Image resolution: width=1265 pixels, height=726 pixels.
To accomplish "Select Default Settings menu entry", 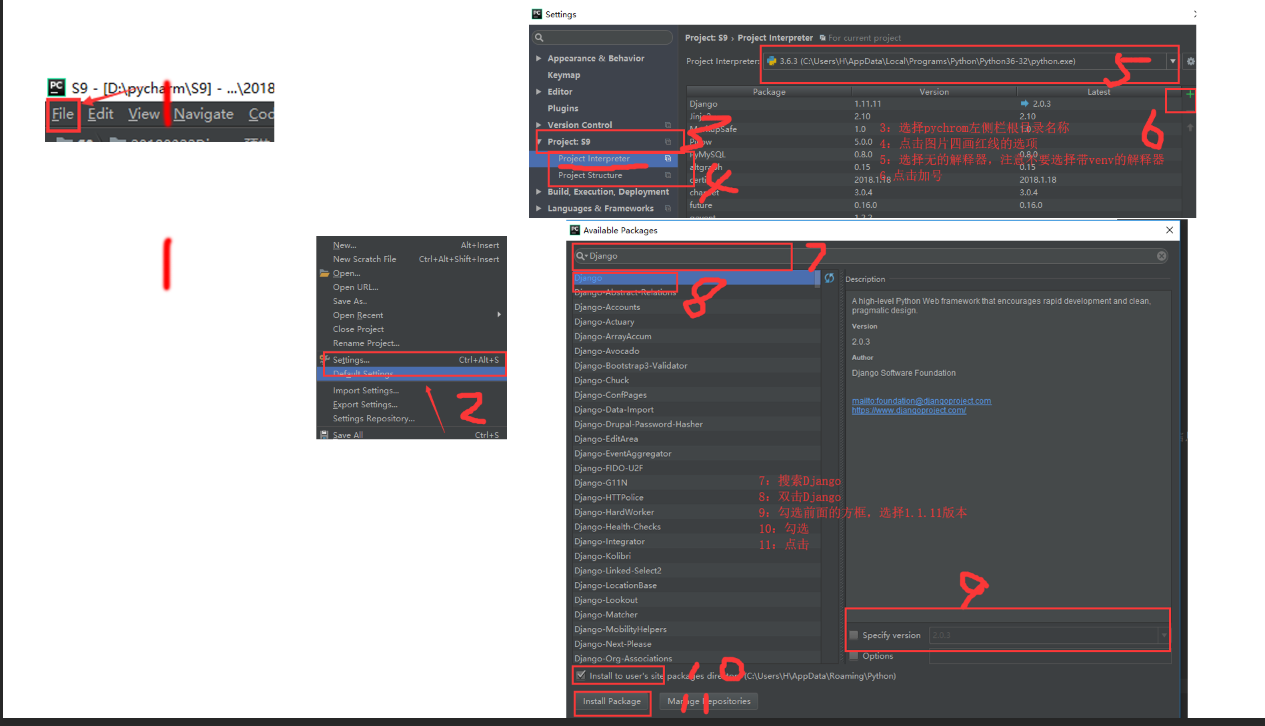I will (412, 373).
